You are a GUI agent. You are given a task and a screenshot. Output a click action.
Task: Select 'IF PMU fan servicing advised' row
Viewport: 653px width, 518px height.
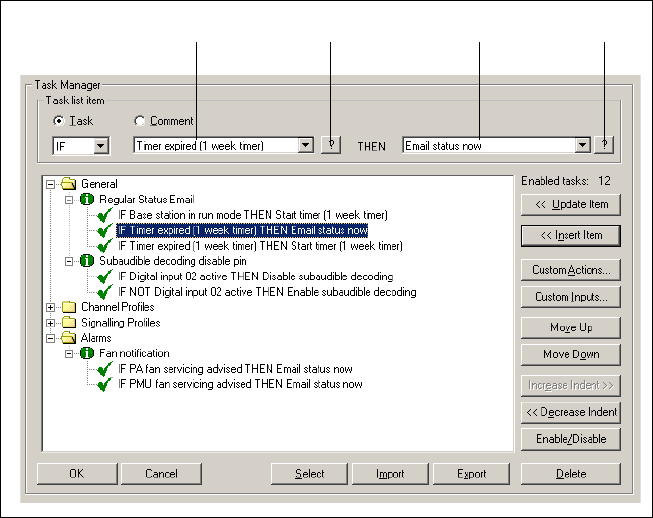tap(240, 384)
